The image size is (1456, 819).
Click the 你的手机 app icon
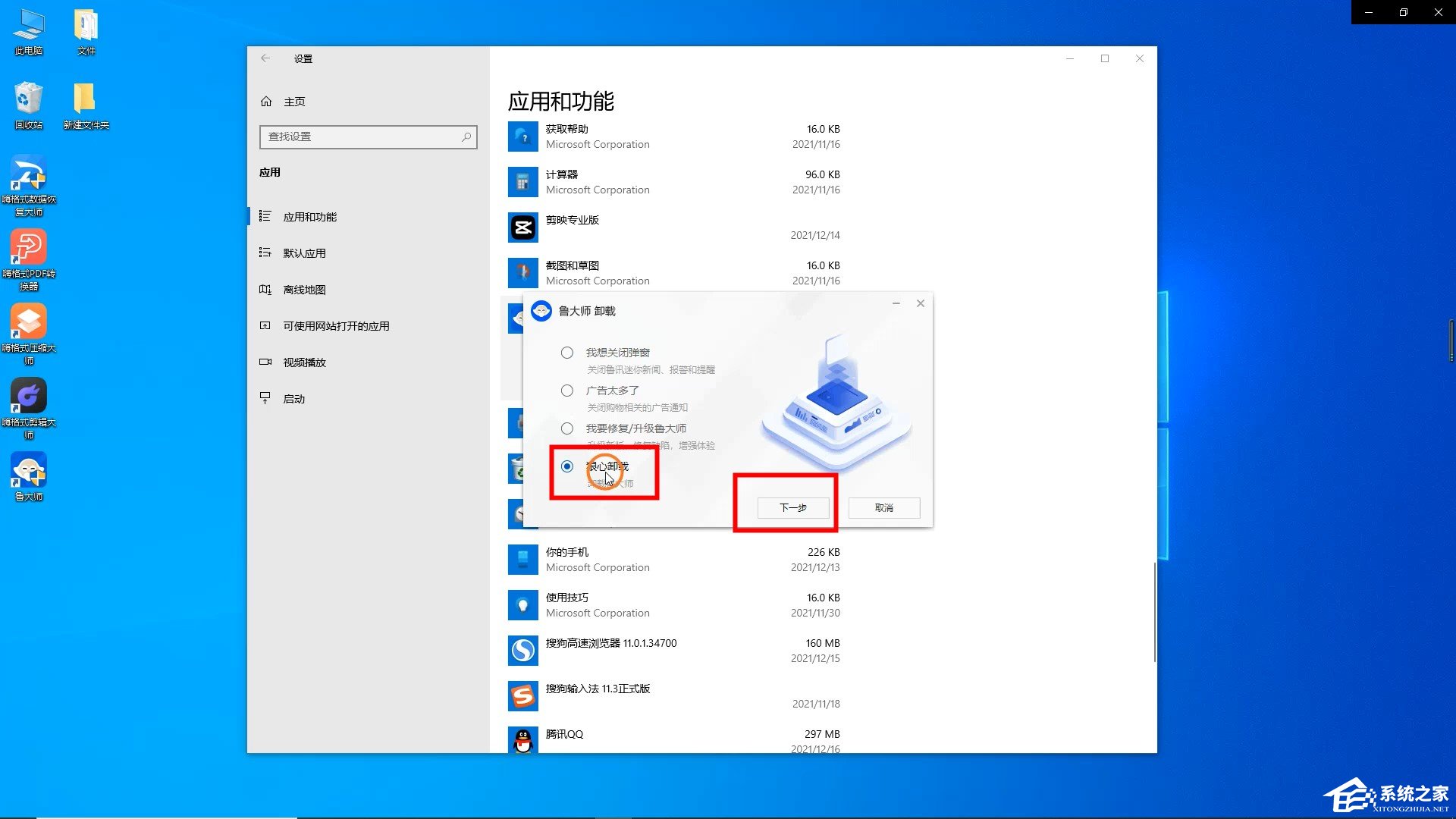pyautogui.click(x=522, y=560)
